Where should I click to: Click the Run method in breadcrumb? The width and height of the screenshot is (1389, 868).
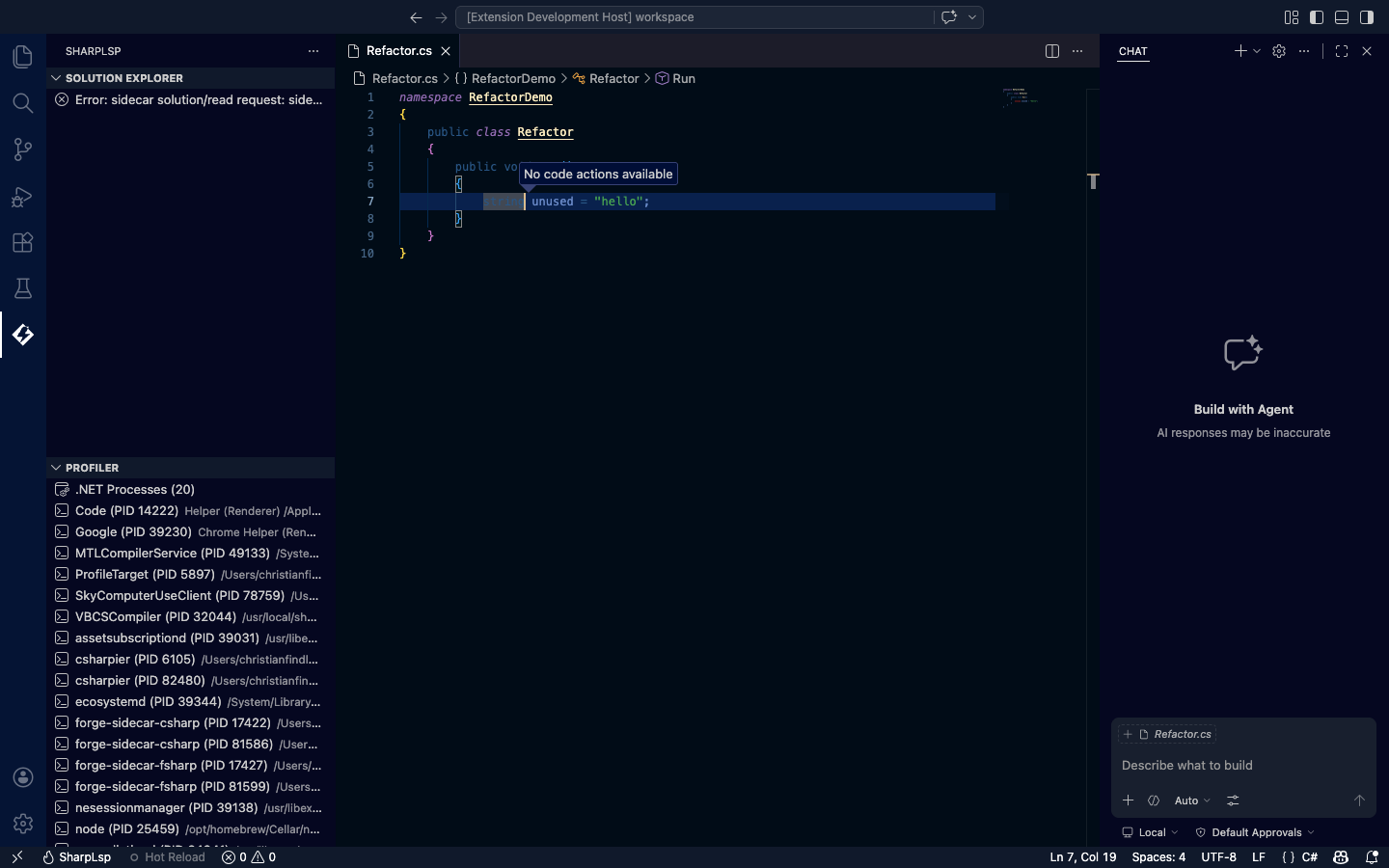pyautogui.click(x=684, y=79)
